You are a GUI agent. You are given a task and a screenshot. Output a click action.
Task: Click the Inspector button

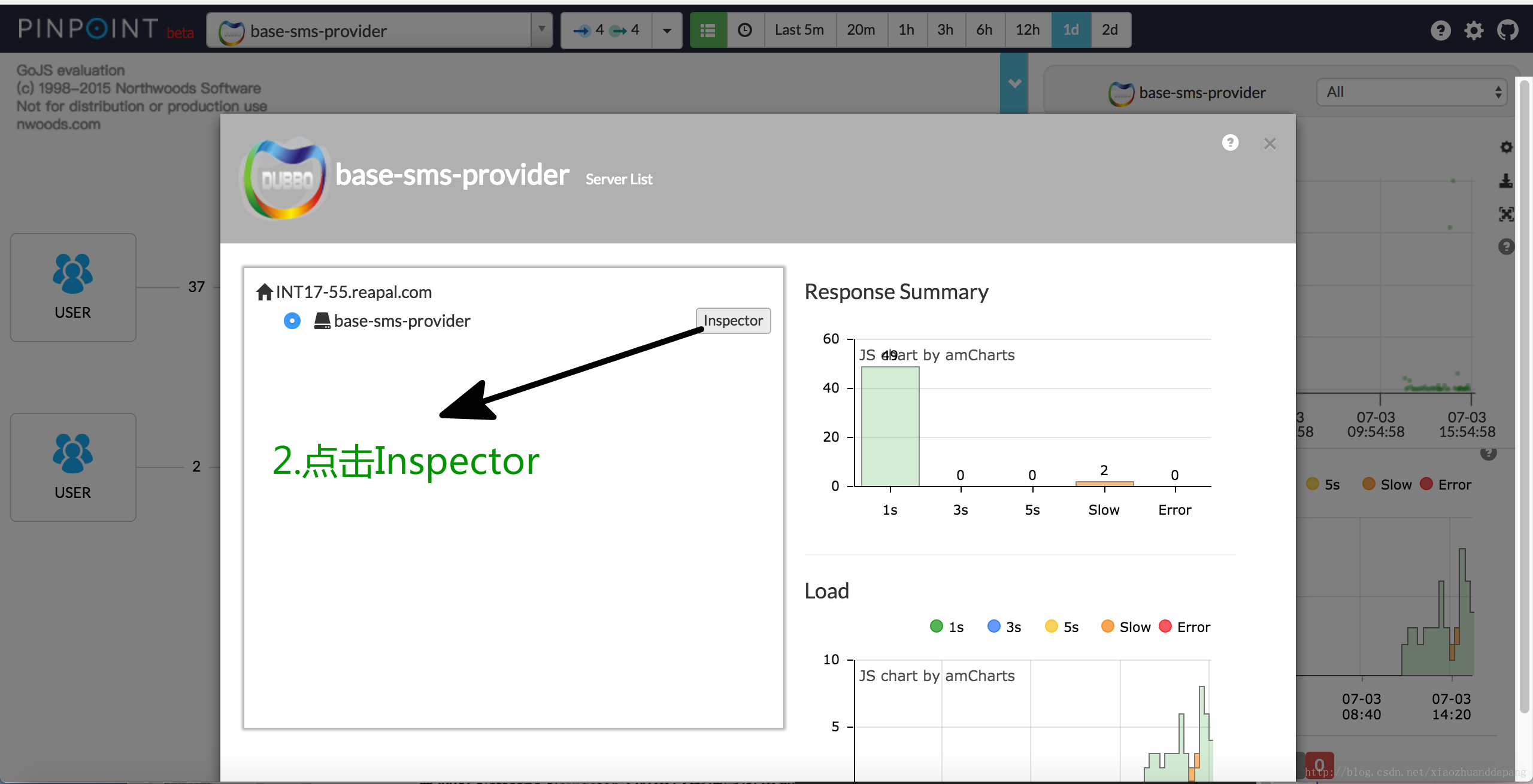[x=733, y=321]
